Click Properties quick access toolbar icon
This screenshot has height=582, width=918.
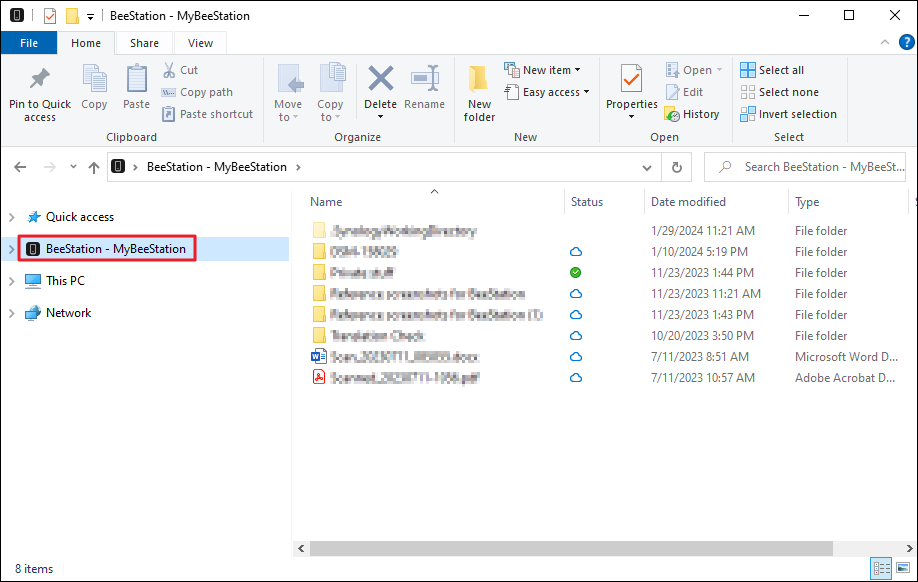[50, 16]
